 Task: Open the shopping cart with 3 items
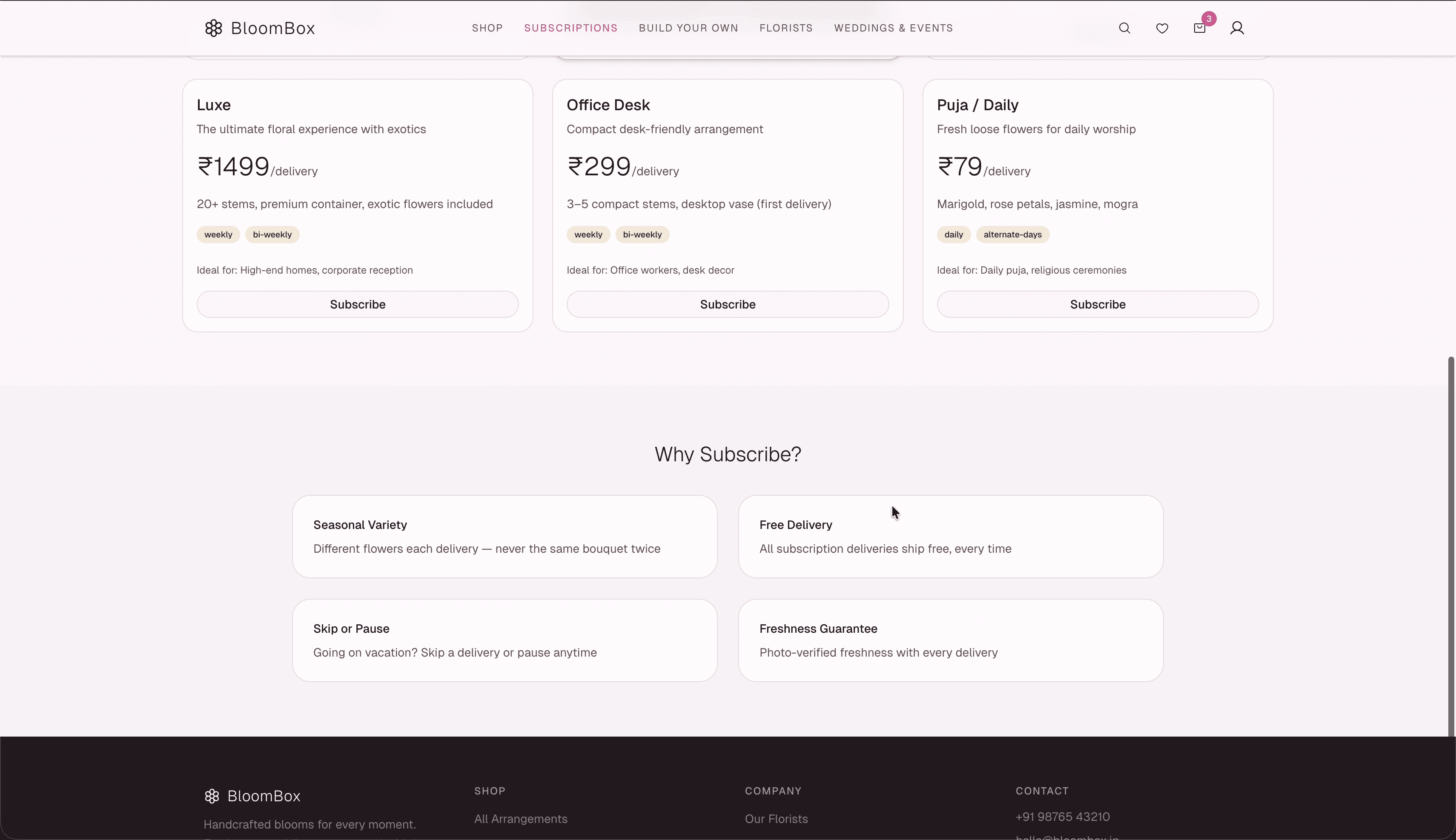pyautogui.click(x=1199, y=28)
